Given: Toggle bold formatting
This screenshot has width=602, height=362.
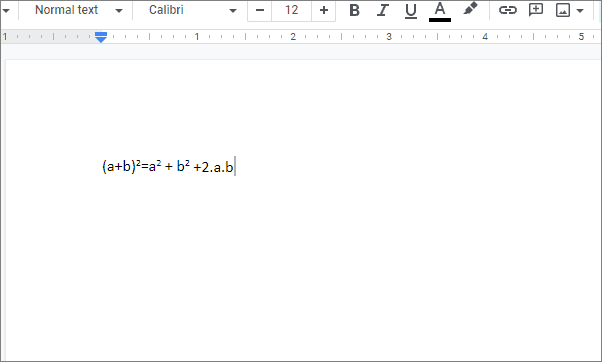Looking at the screenshot, I should (x=354, y=10).
